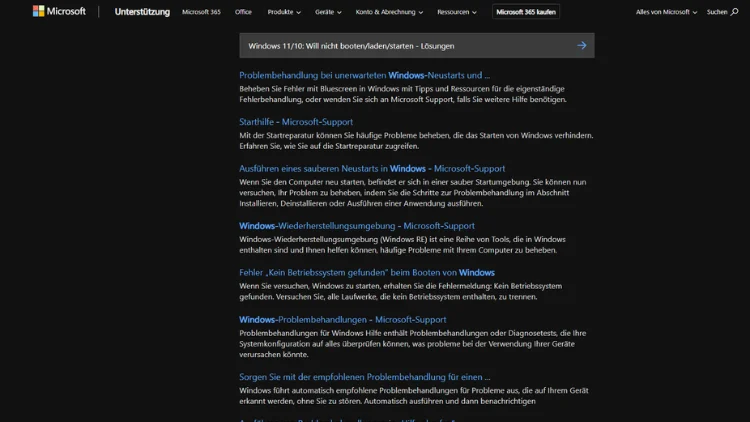Open Kein Betriebssystem gefunden result link
The width and height of the screenshot is (750, 422).
pyautogui.click(x=367, y=273)
